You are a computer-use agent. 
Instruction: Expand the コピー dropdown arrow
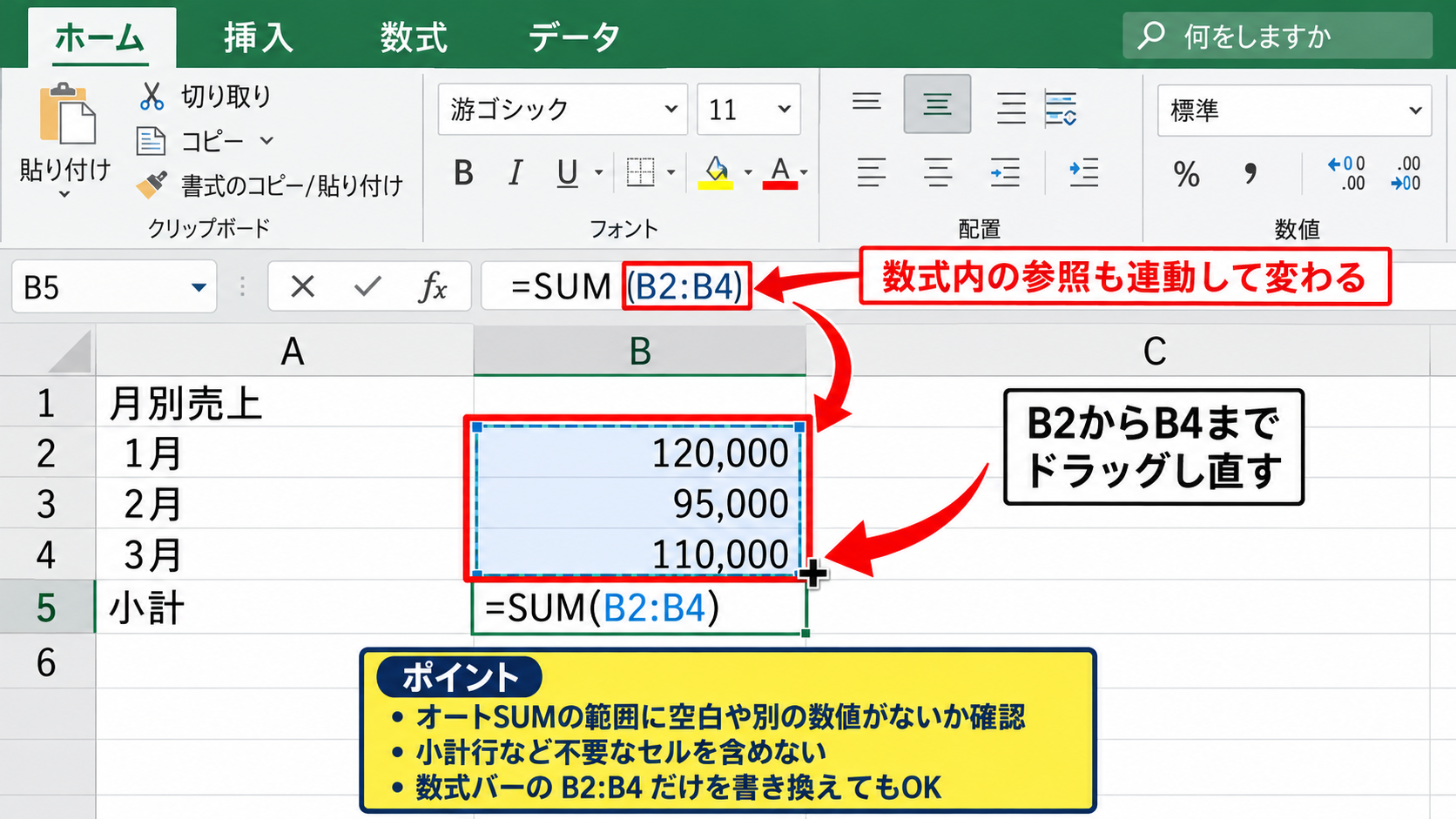(x=266, y=140)
